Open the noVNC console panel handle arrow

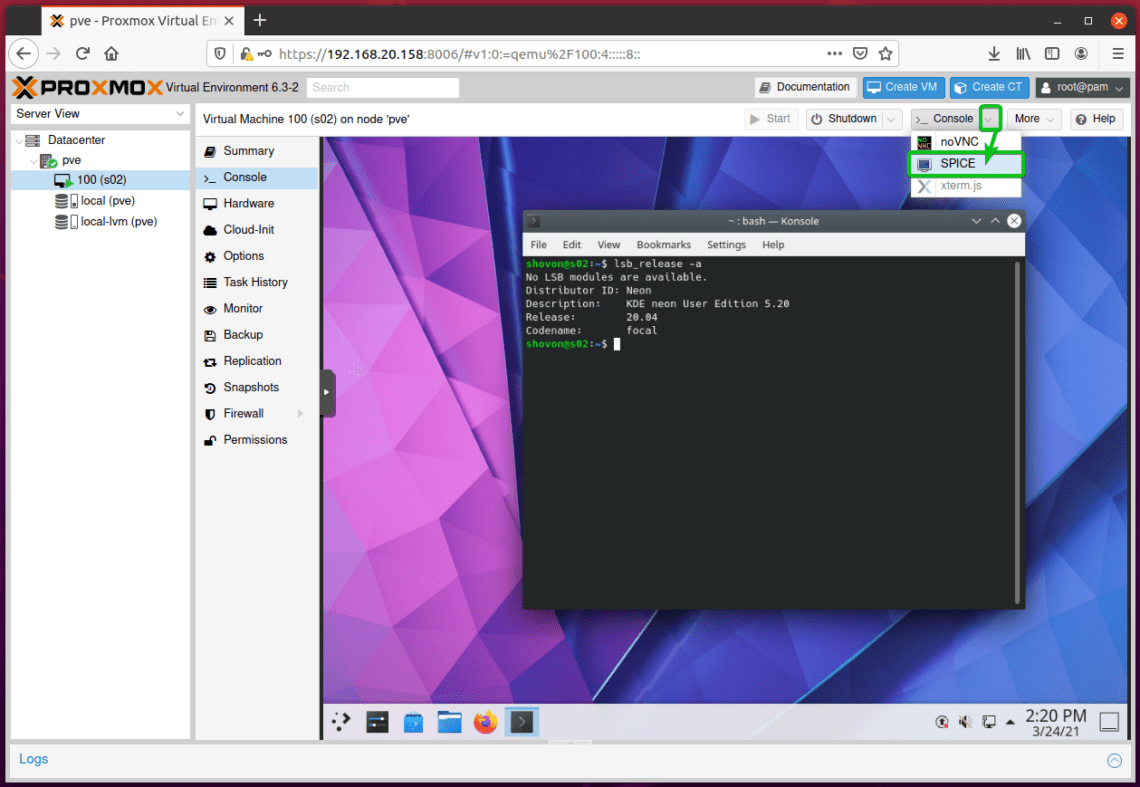(327, 392)
